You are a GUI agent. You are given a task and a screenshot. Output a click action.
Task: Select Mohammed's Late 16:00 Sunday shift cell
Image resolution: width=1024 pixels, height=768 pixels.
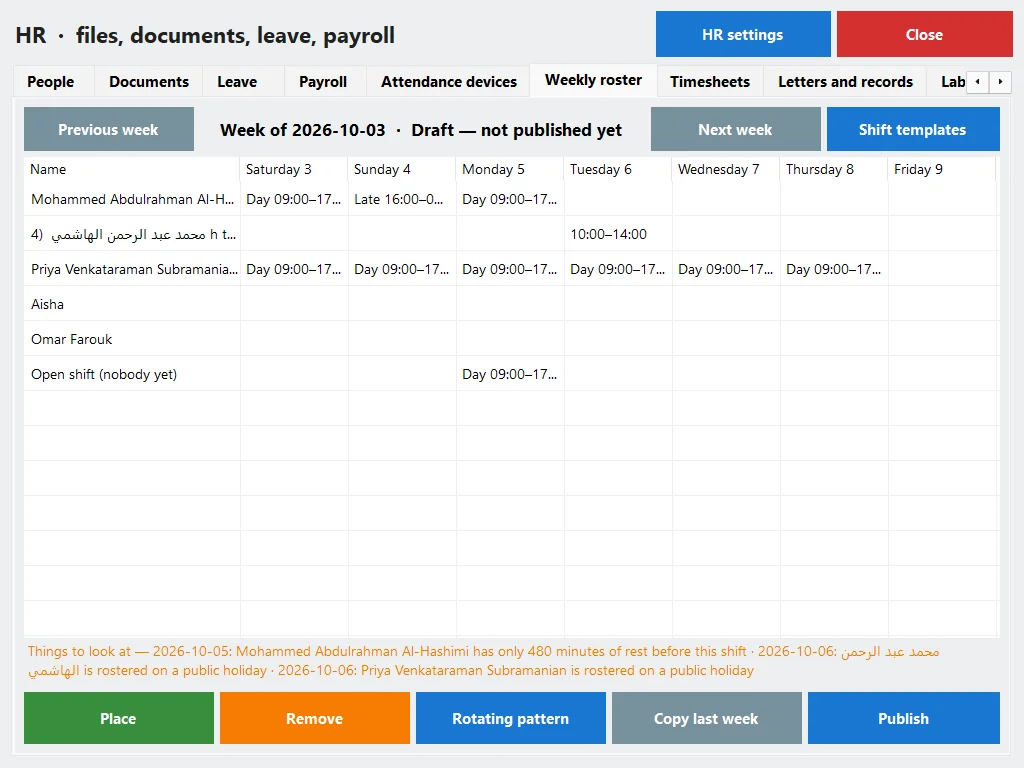coord(402,199)
